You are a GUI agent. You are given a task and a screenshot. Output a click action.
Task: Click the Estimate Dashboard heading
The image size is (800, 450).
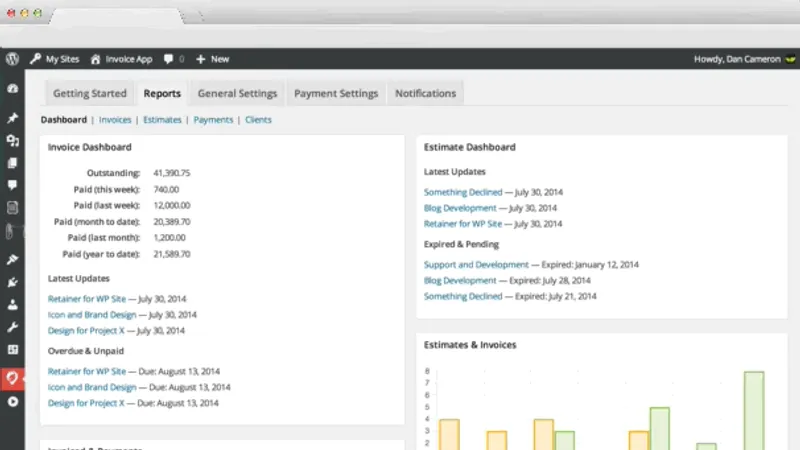coord(469,147)
